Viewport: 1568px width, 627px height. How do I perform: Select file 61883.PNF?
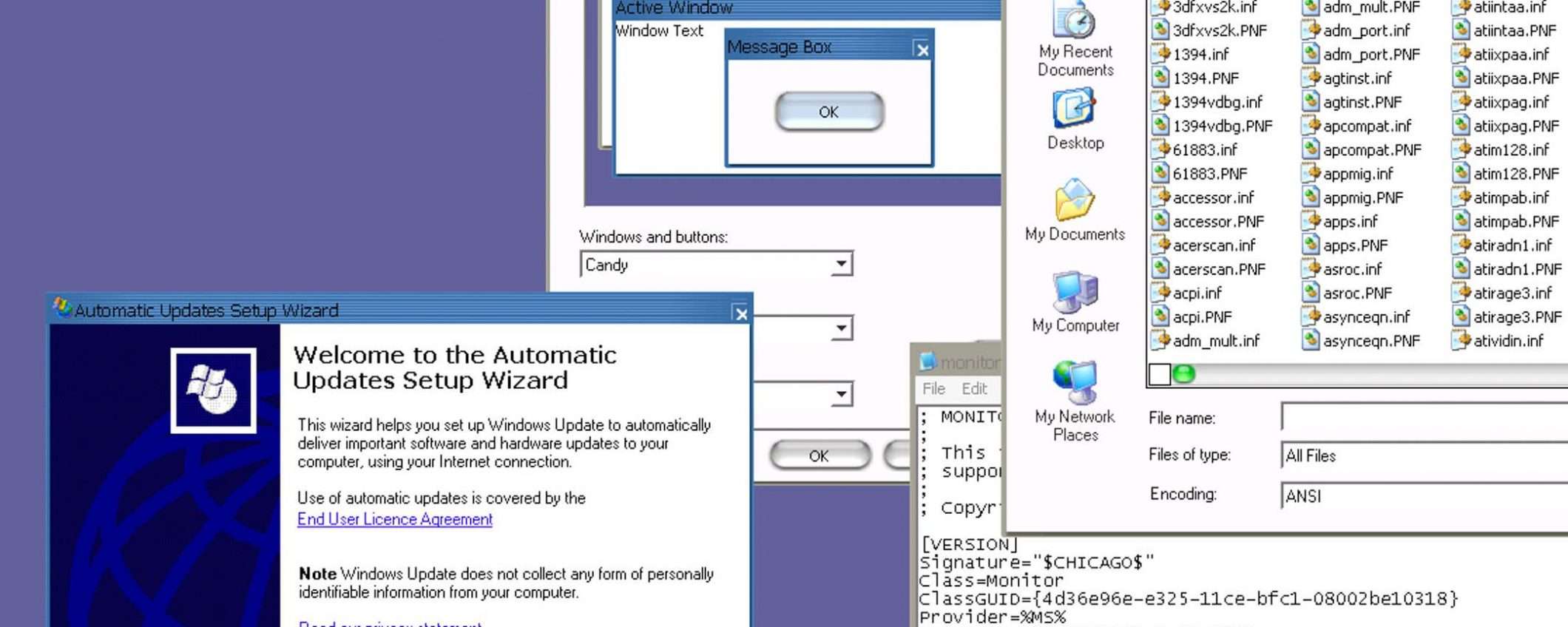click(1210, 174)
